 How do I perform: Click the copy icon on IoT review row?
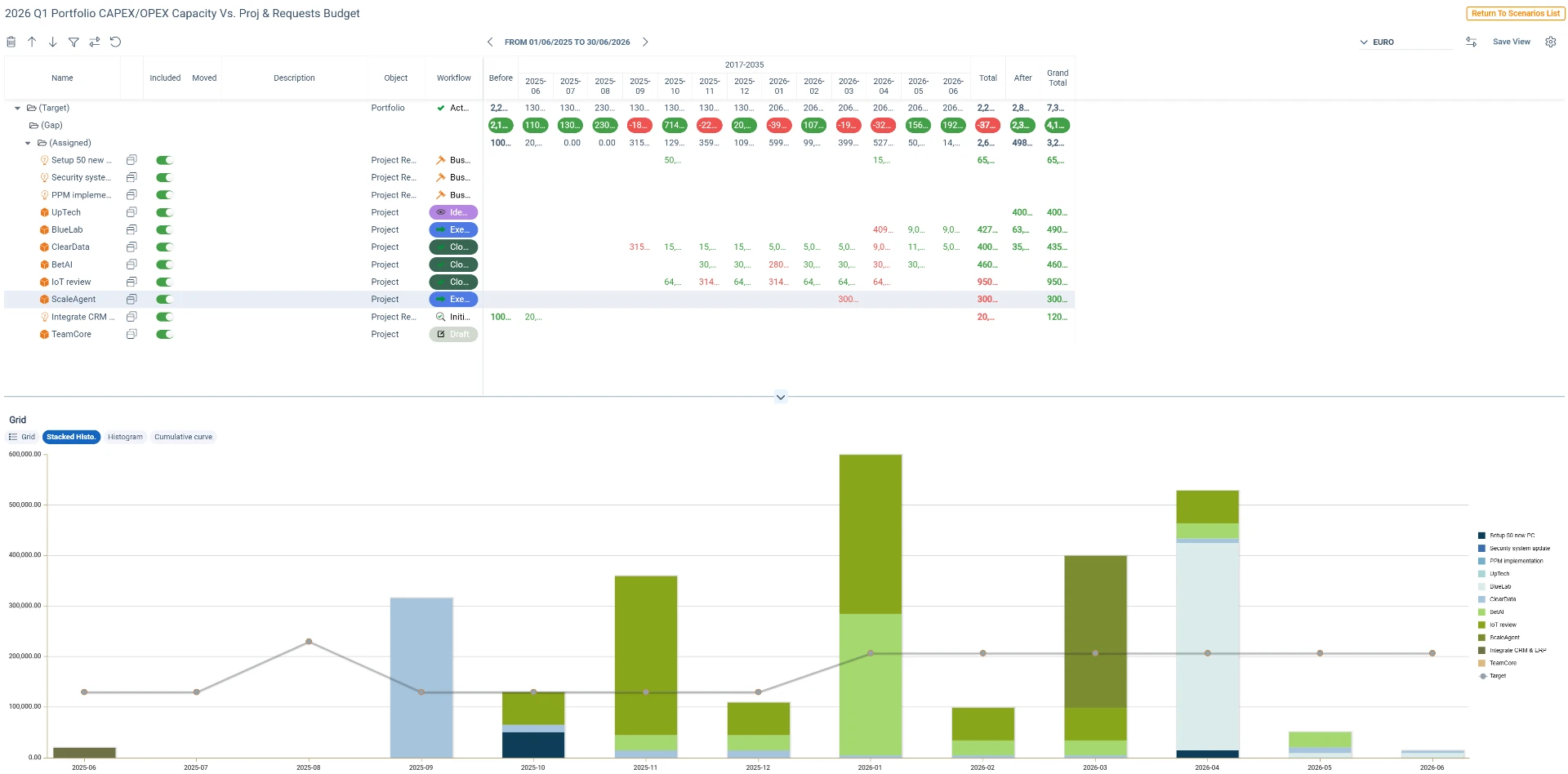click(131, 282)
